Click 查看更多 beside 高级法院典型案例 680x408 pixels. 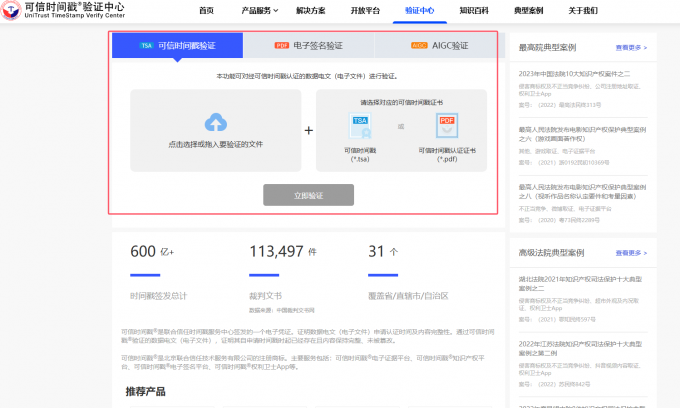(630, 252)
